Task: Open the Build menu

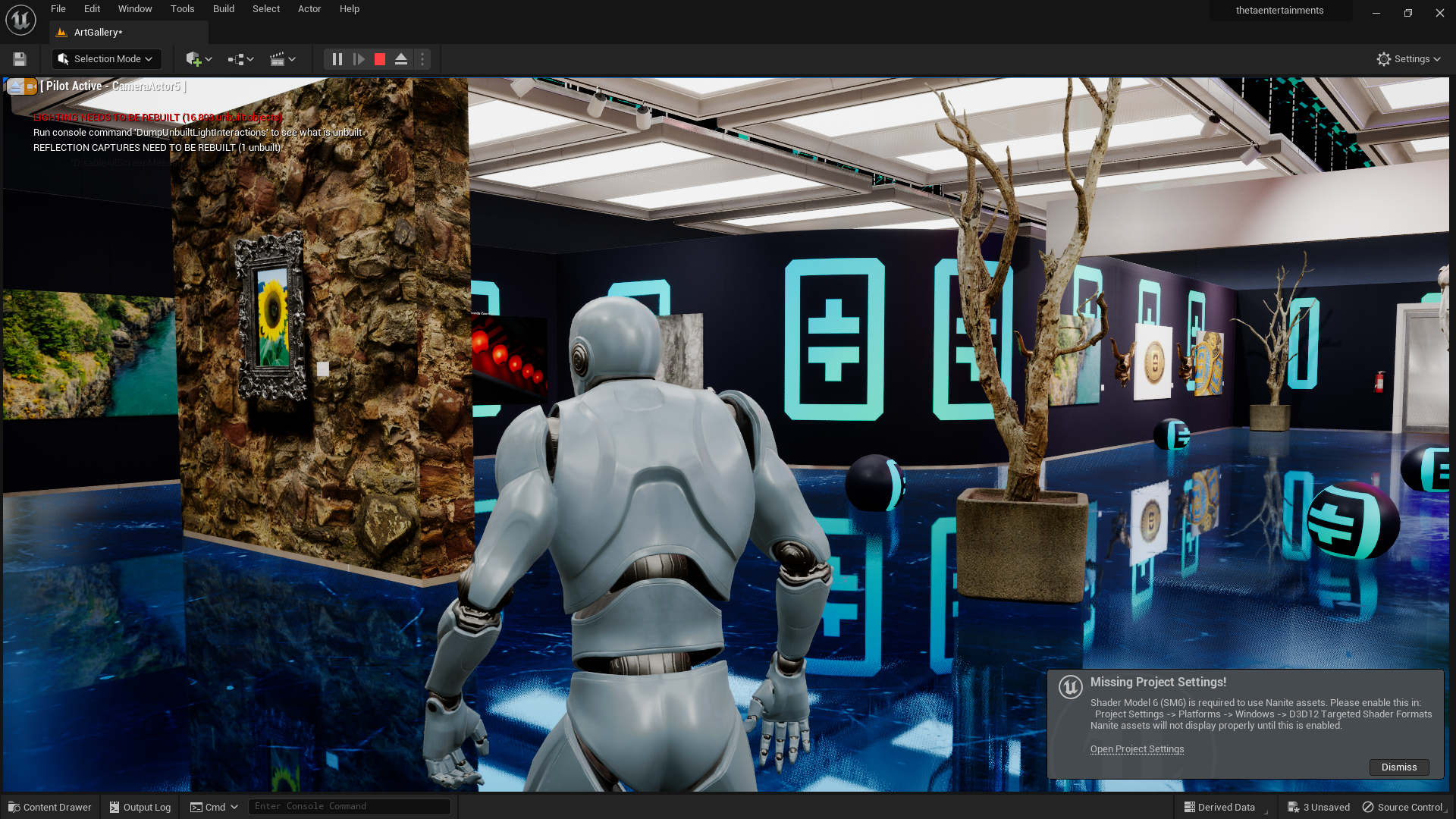Action: point(223,9)
